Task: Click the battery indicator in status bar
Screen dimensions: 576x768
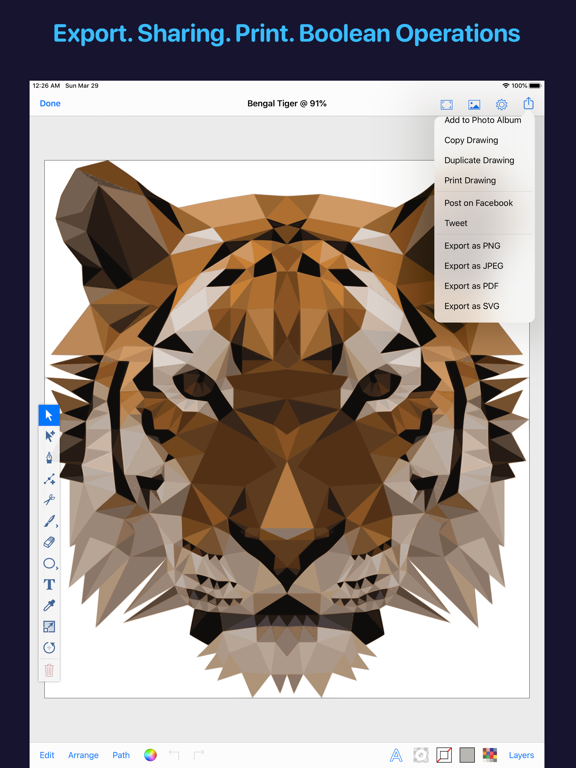Action: (534, 86)
